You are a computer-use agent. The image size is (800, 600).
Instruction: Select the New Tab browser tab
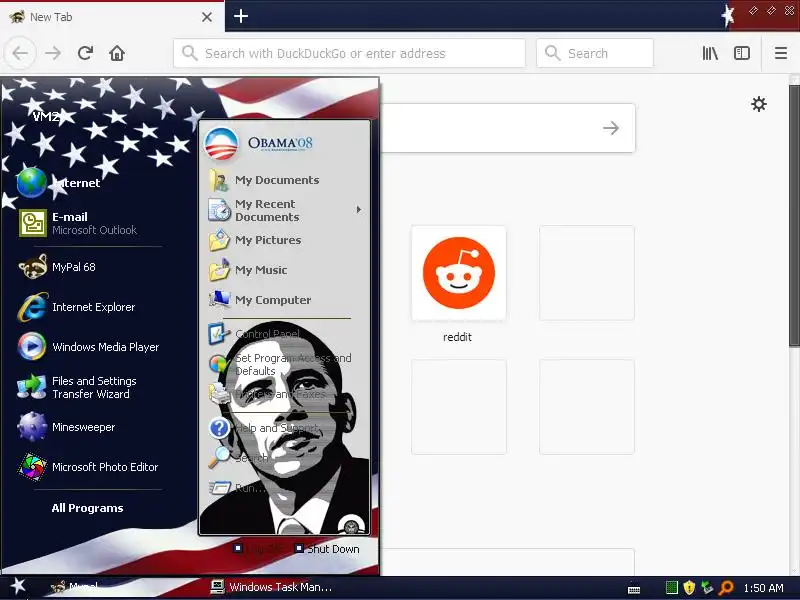tap(112, 17)
